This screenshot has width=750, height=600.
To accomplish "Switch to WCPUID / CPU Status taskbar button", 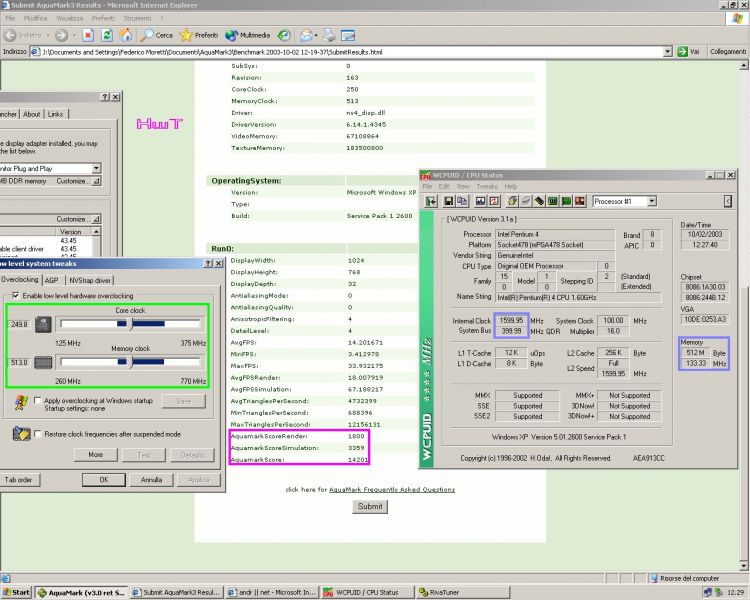I will click(367, 592).
